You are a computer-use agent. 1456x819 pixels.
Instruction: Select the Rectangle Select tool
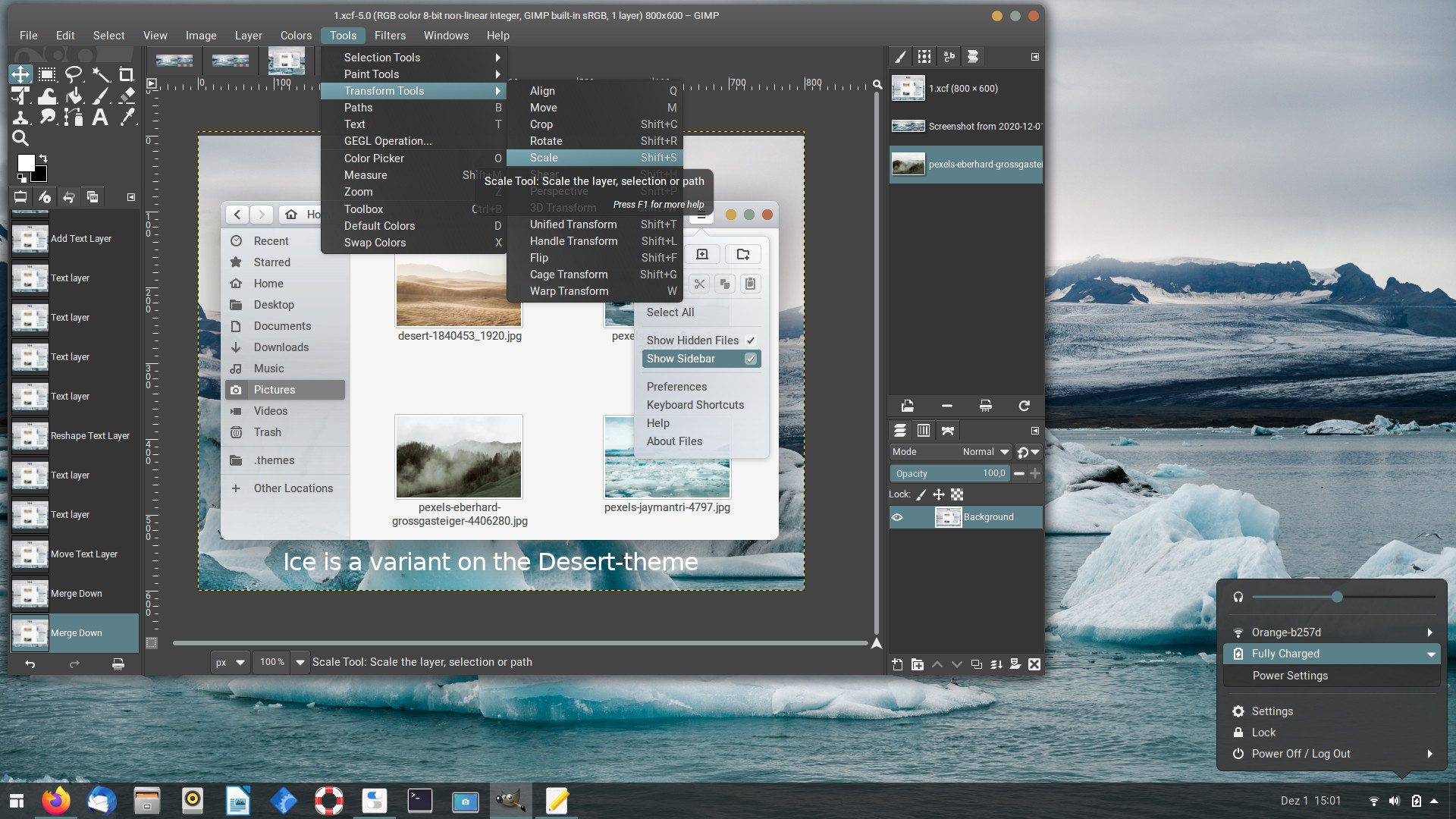[x=47, y=74]
